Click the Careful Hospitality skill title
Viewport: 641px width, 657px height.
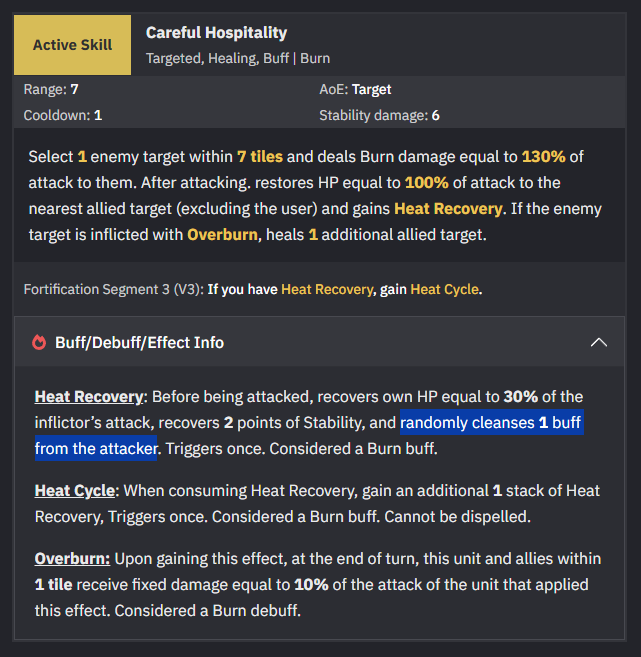216,33
